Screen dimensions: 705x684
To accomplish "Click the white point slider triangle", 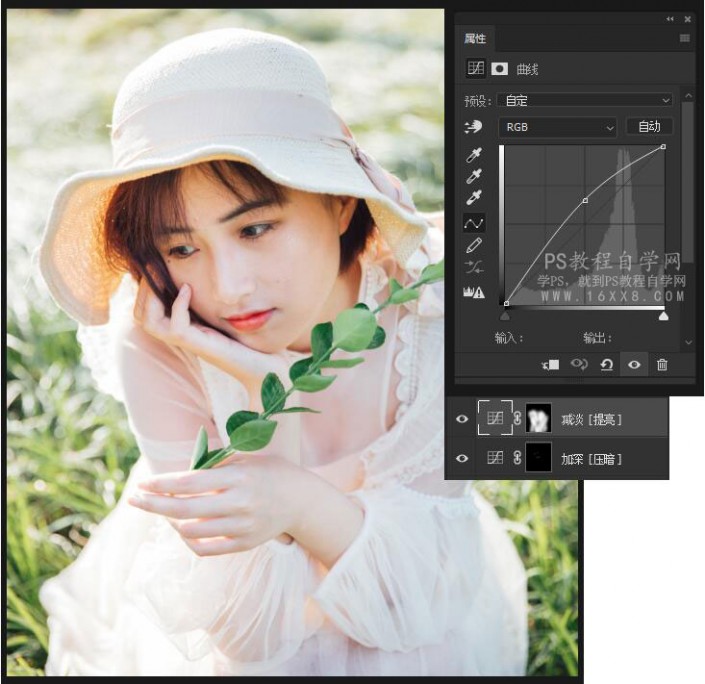I will coord(663,316).
